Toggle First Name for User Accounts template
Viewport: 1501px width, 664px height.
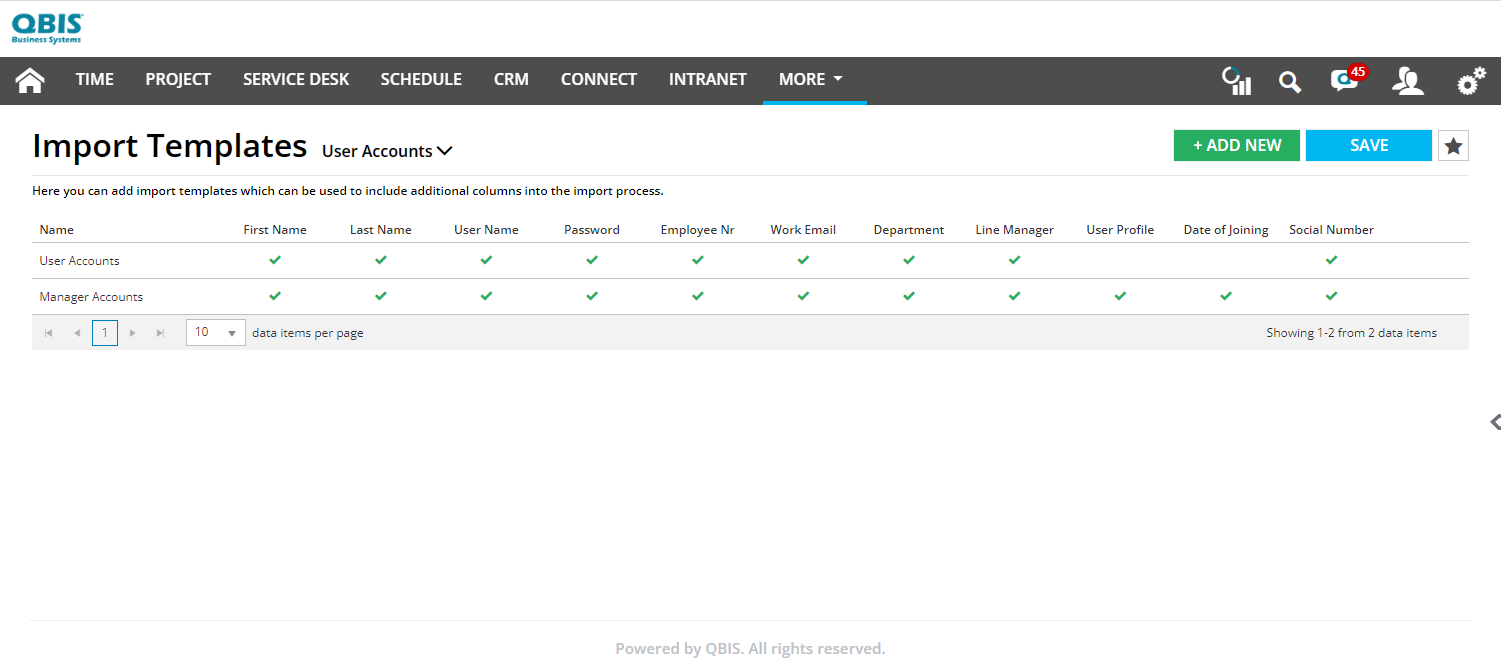point(275,259)
